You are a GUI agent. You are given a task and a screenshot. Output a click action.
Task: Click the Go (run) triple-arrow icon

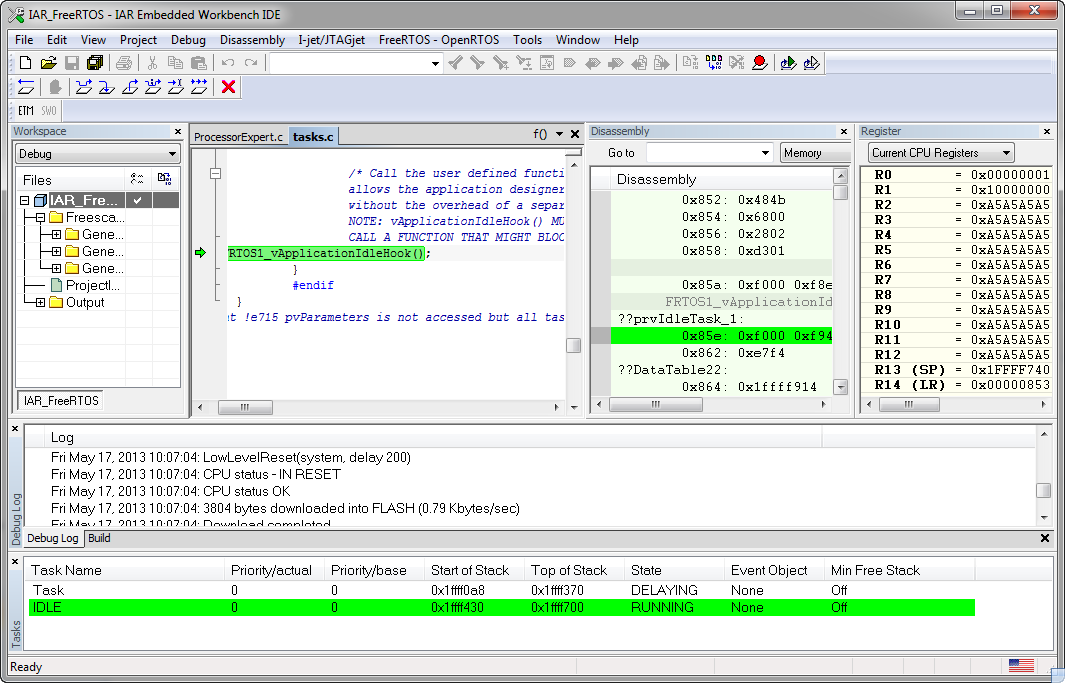click(199, 87)
